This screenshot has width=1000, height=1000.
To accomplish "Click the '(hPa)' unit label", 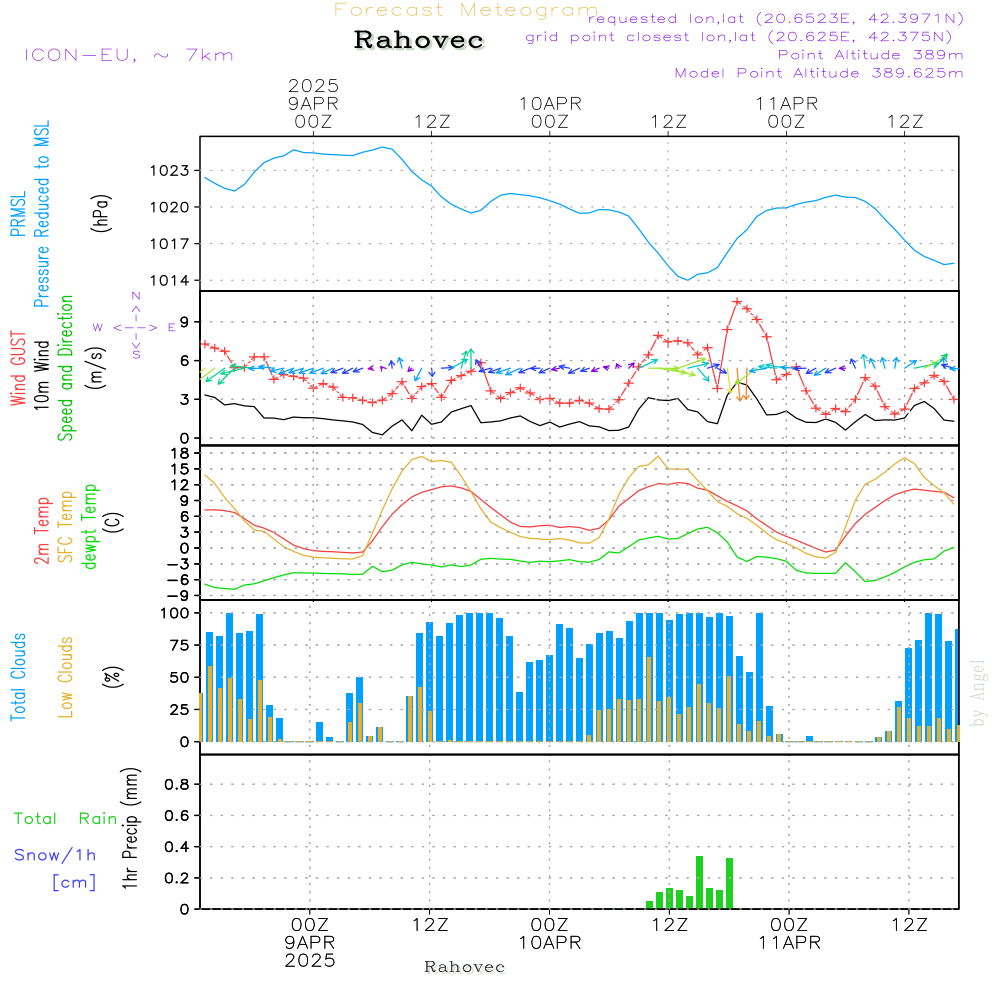I will 101,213.
